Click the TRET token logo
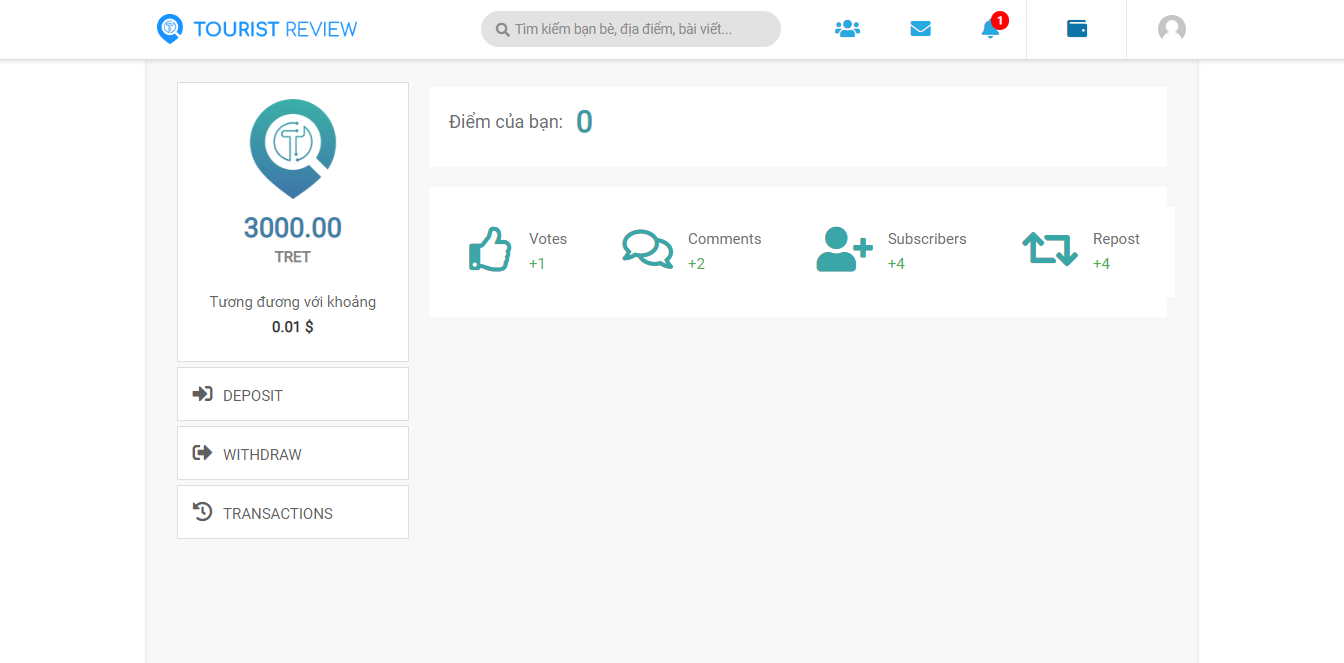1344x663 pixels. pyautogui.click(x=293, y=148)
